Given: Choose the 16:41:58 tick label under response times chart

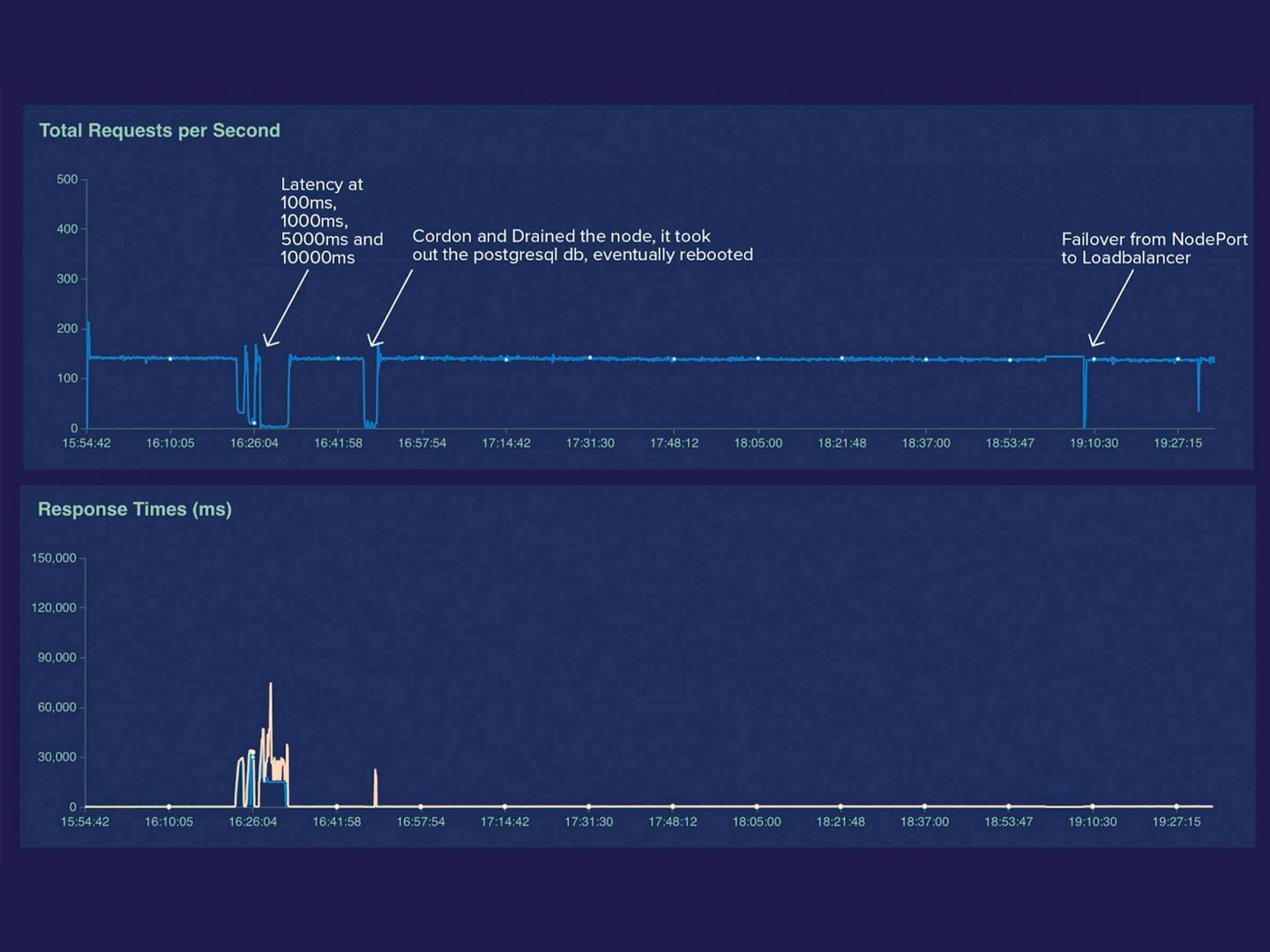Looking at the screenshot, I should click(x=337, y=822).
